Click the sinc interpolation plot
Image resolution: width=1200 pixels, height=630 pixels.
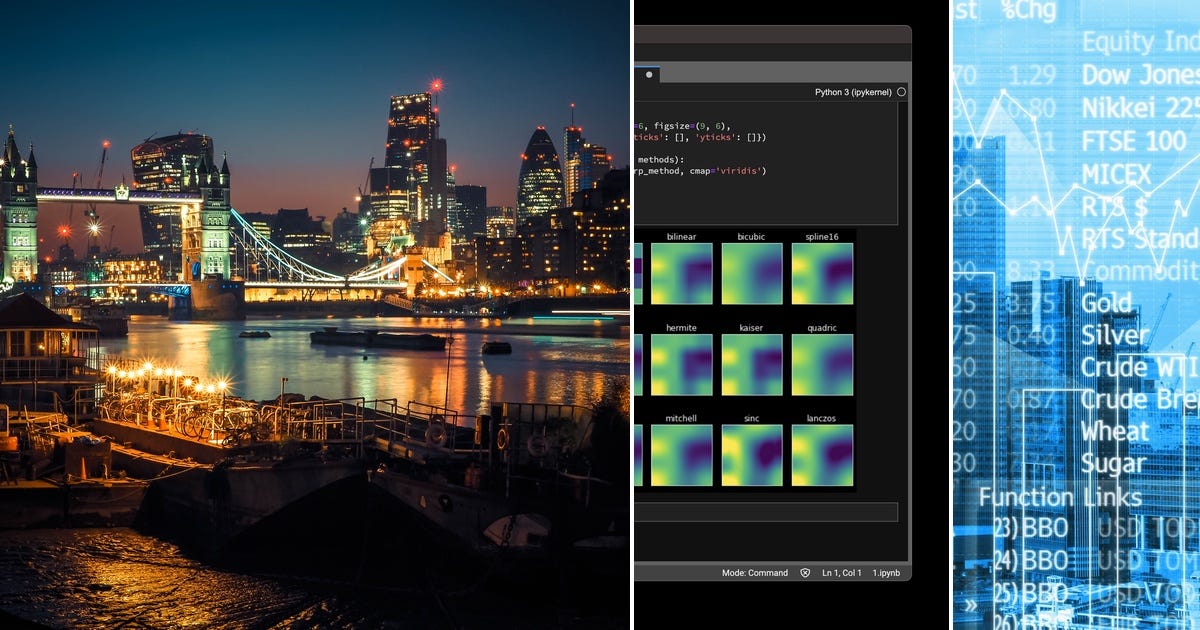(x=752, y=455)
